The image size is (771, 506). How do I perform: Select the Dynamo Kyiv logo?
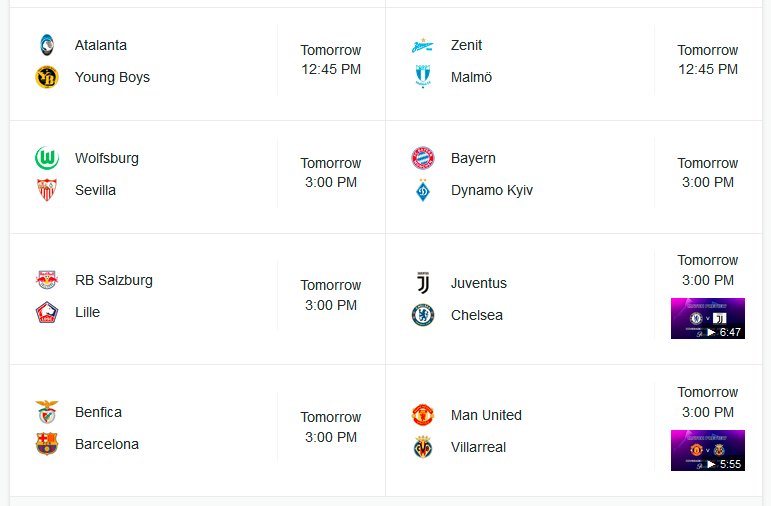pos(423,190)
